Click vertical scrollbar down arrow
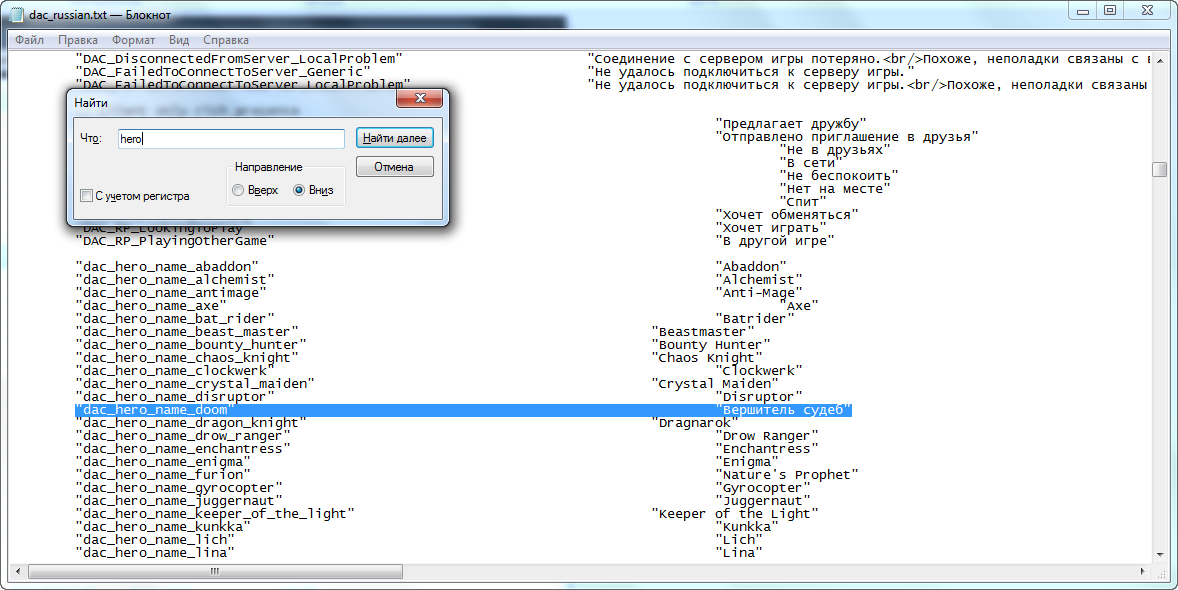1178x590 pixels. click(x=1160, y=555)
